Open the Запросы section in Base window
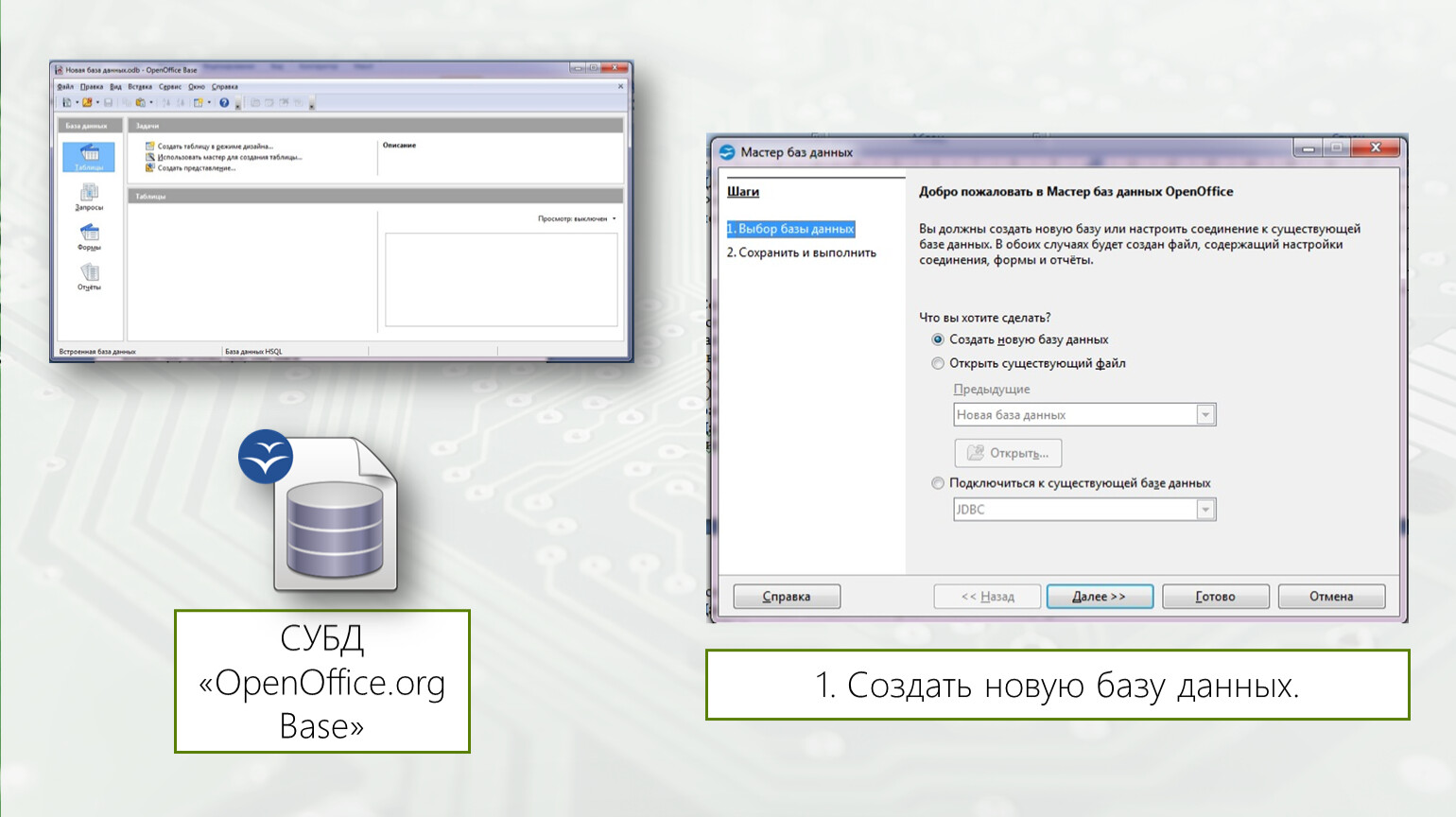 click(89, 197)
